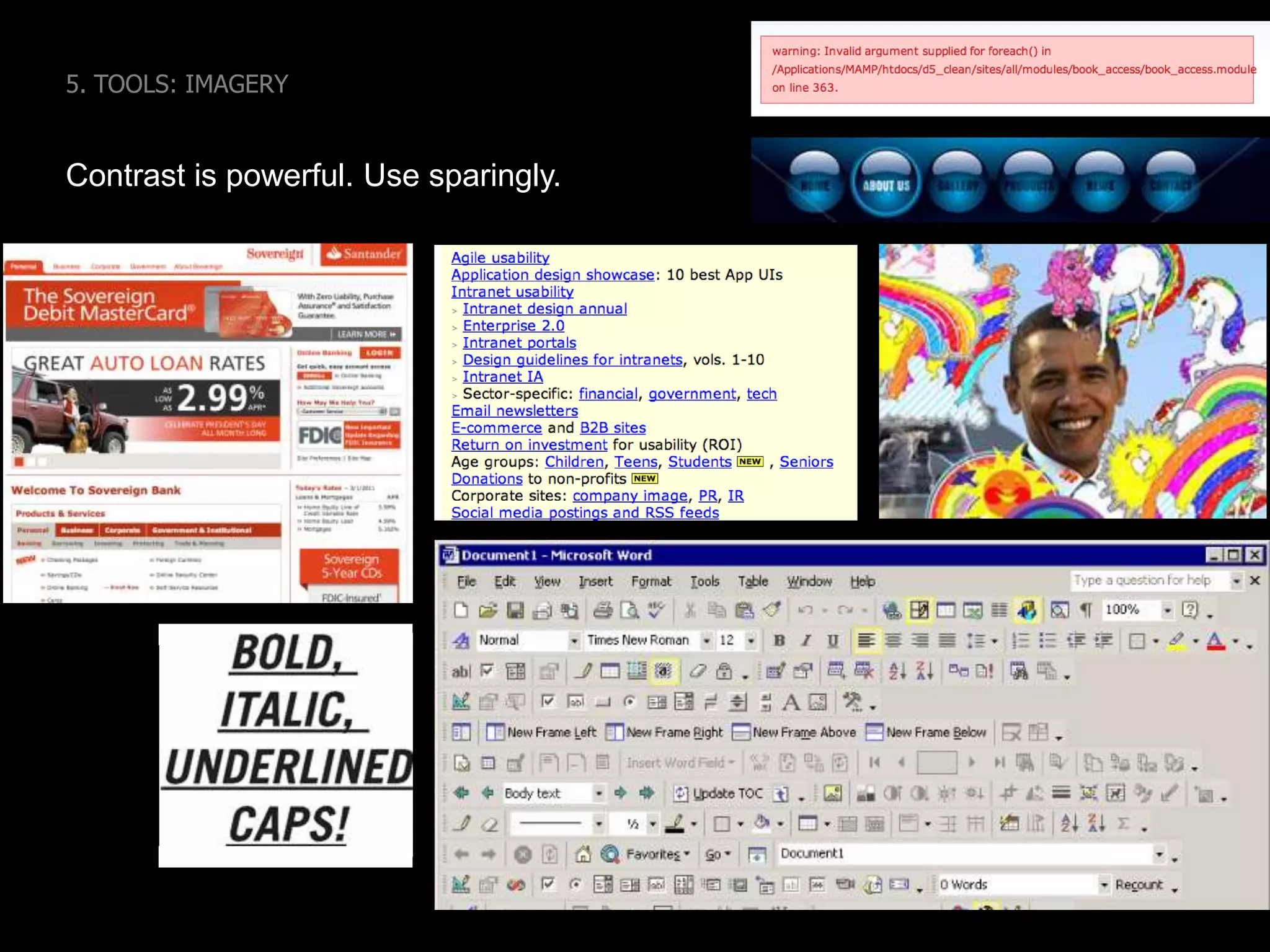Image resolution: width=1270 pixels, height=952 pixels.
Task: Select the option button radio control
Action: (629, 702)
